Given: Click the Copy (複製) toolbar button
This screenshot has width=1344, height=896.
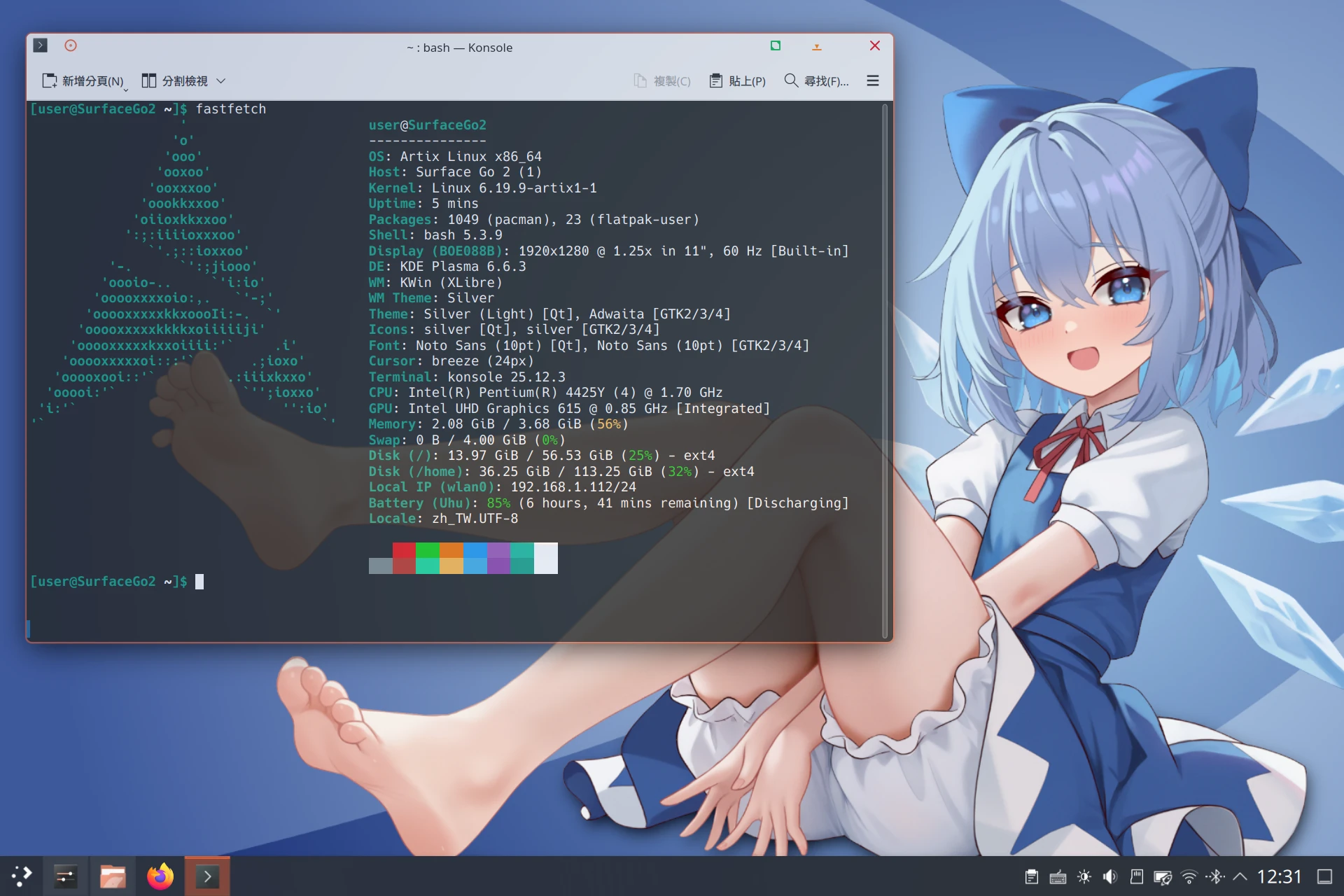Looking at the screenshot, I should 661,80.
